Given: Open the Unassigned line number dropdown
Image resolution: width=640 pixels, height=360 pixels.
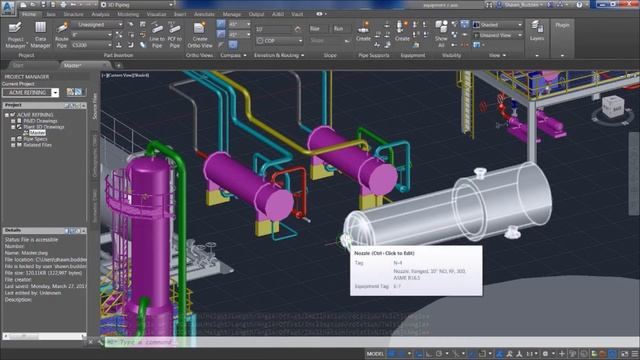Looking at the screenshot, I should [x=97, y=24].
